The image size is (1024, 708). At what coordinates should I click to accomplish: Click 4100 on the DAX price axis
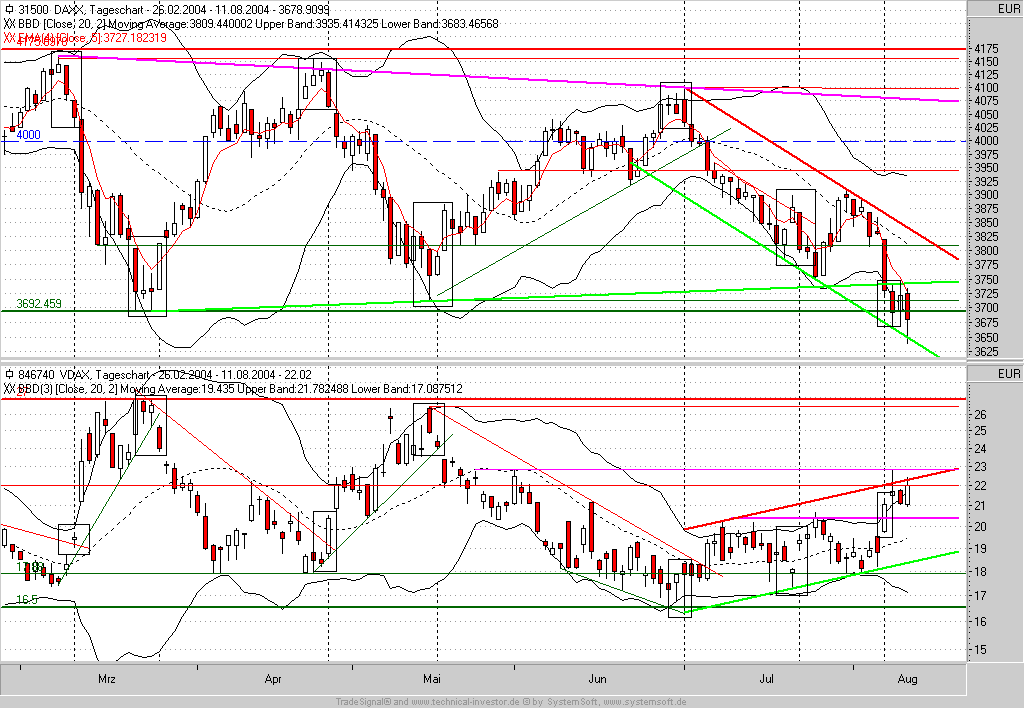[986, 88]
